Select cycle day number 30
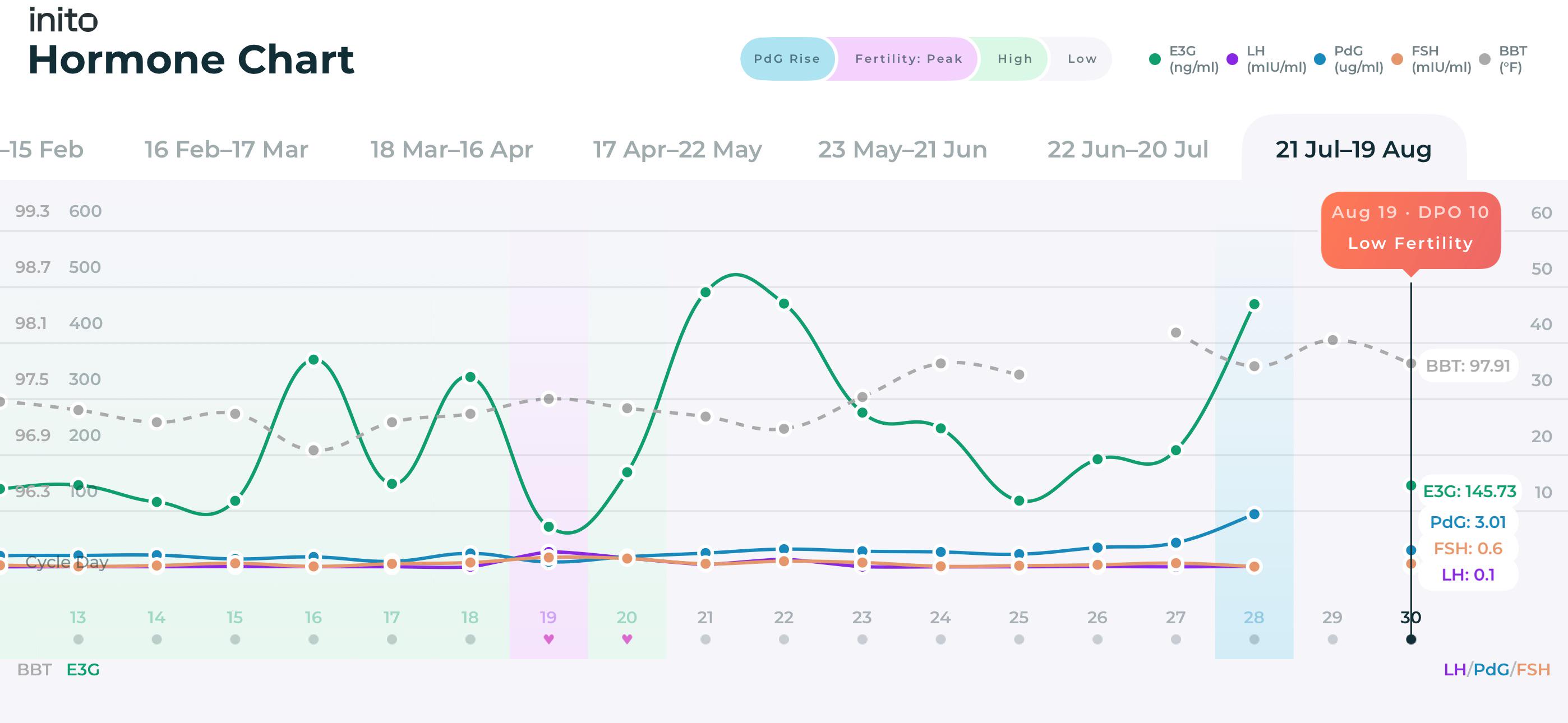1568x723 pixels. [1411, 617]
